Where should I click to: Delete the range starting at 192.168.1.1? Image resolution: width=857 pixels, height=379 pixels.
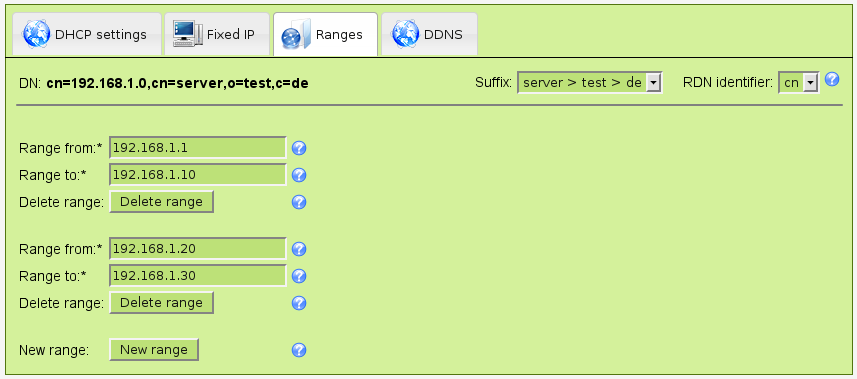point(161,202)
